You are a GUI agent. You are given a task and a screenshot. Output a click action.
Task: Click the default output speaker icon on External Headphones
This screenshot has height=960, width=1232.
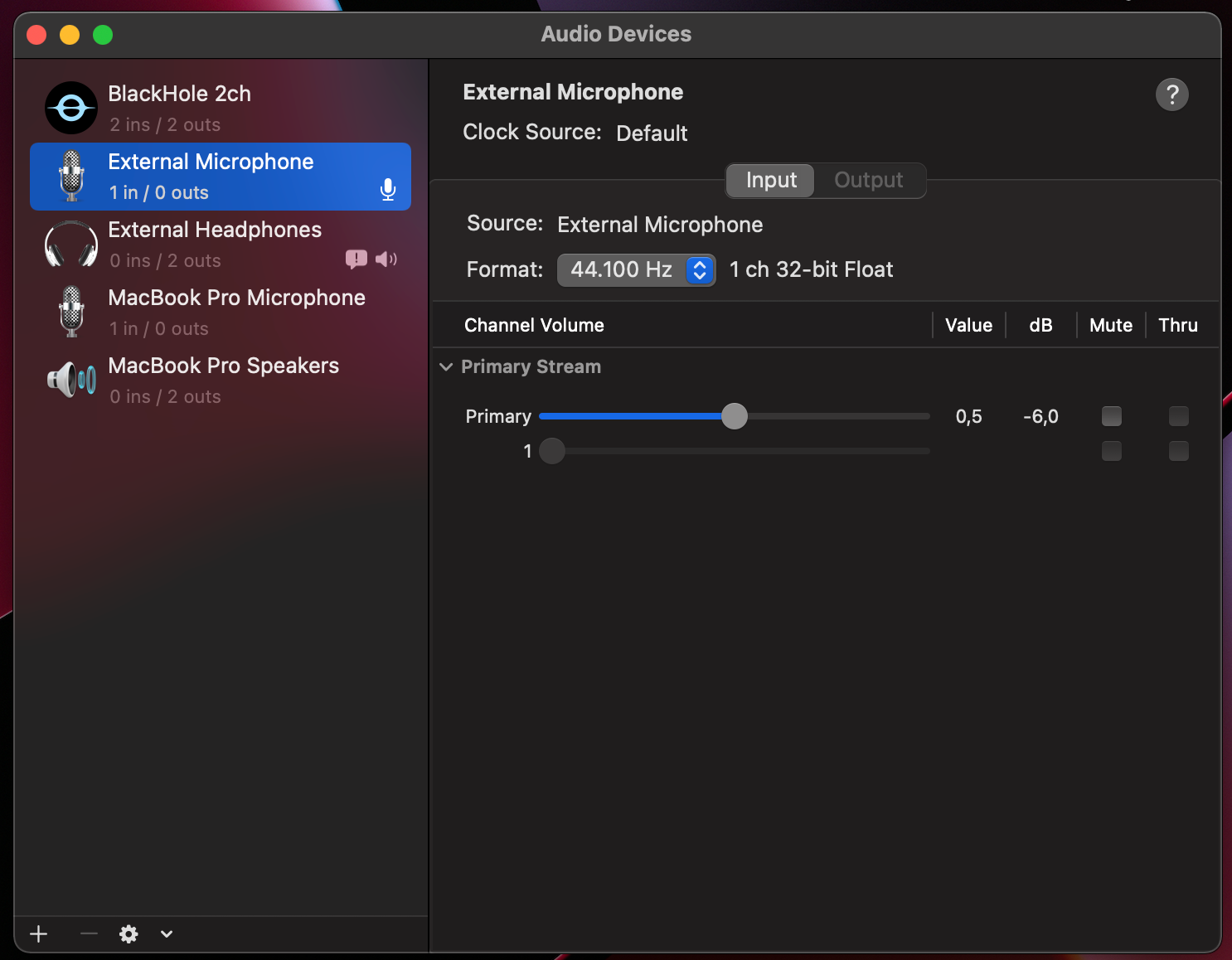(x=386, y=259)
